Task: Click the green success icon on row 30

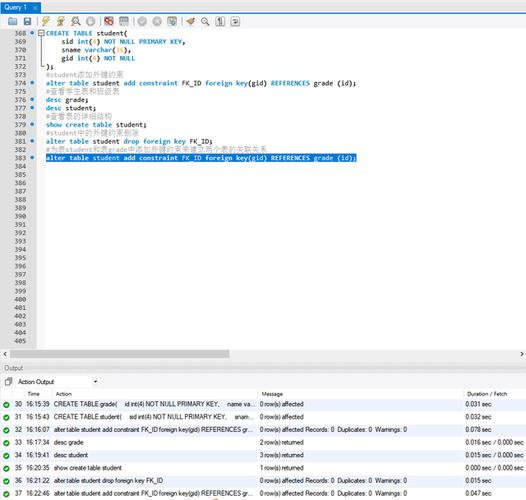Action: pos(6,405)
